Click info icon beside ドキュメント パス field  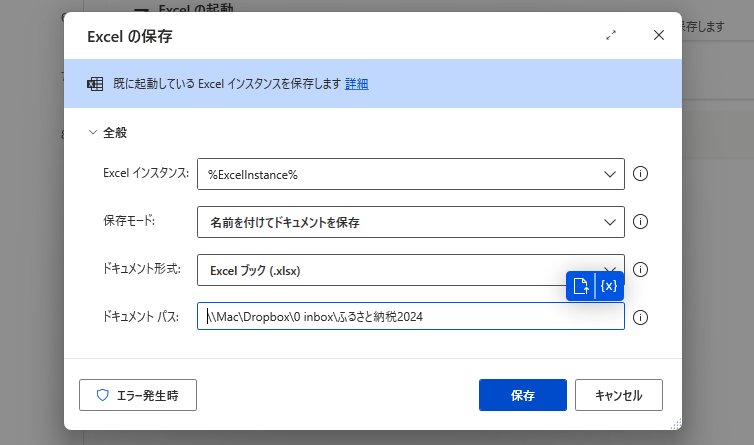pos(640,318)
